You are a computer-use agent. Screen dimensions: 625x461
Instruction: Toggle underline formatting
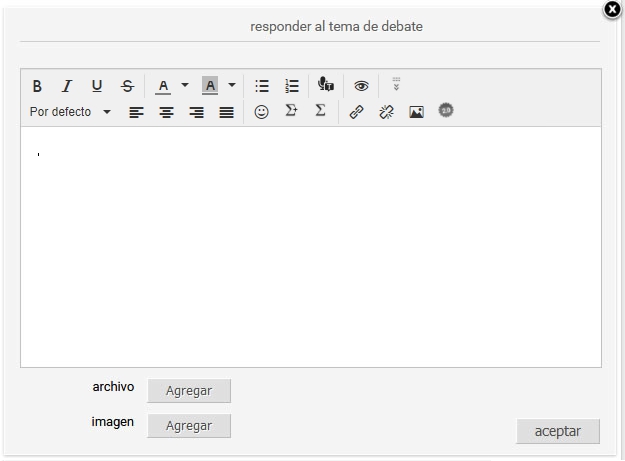(x=97, y=86)
